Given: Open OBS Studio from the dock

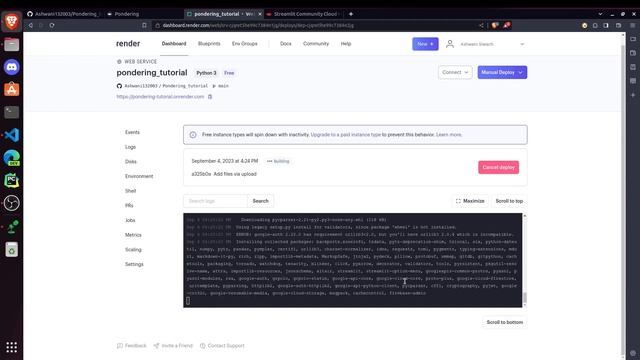Looking at the screenshot, I should click(11, 203).
